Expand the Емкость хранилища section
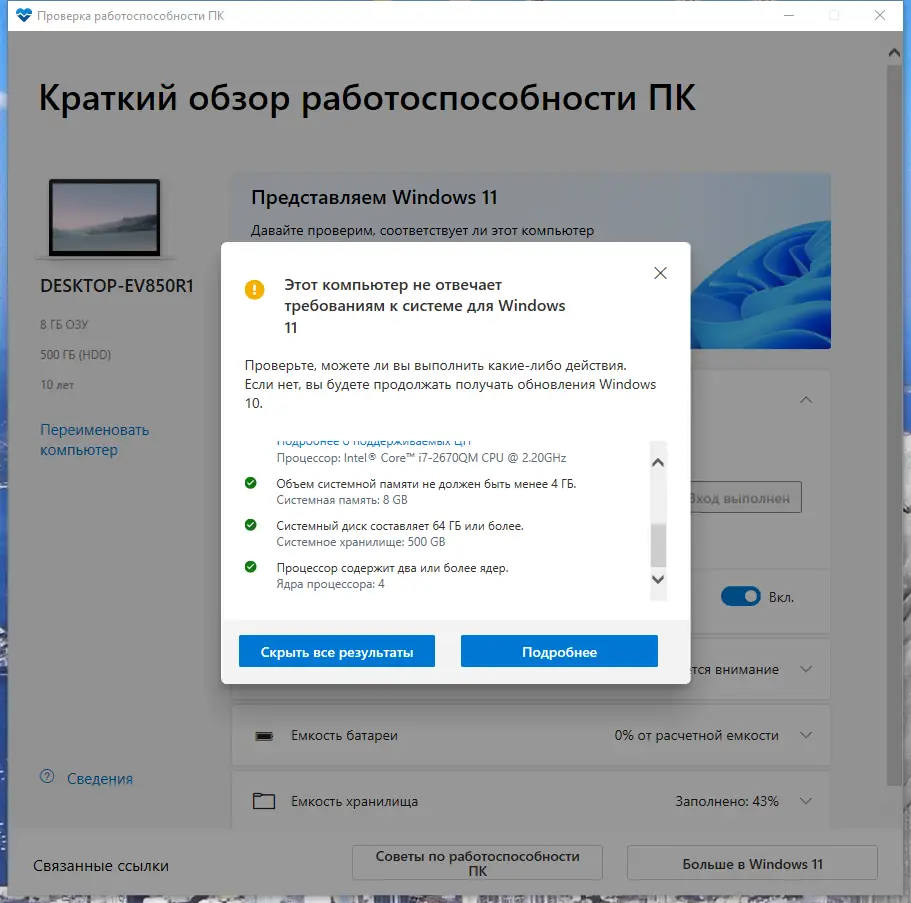Viewport: 911px width, 903px height. (x=806, y=800)
